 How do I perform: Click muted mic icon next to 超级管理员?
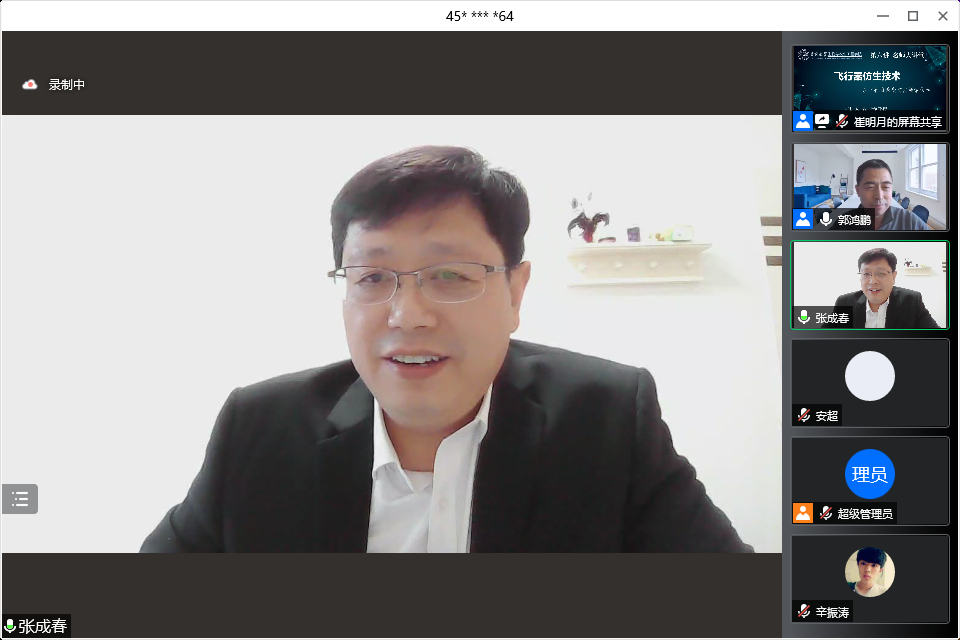pyautogui.click(x=826, y=513)
